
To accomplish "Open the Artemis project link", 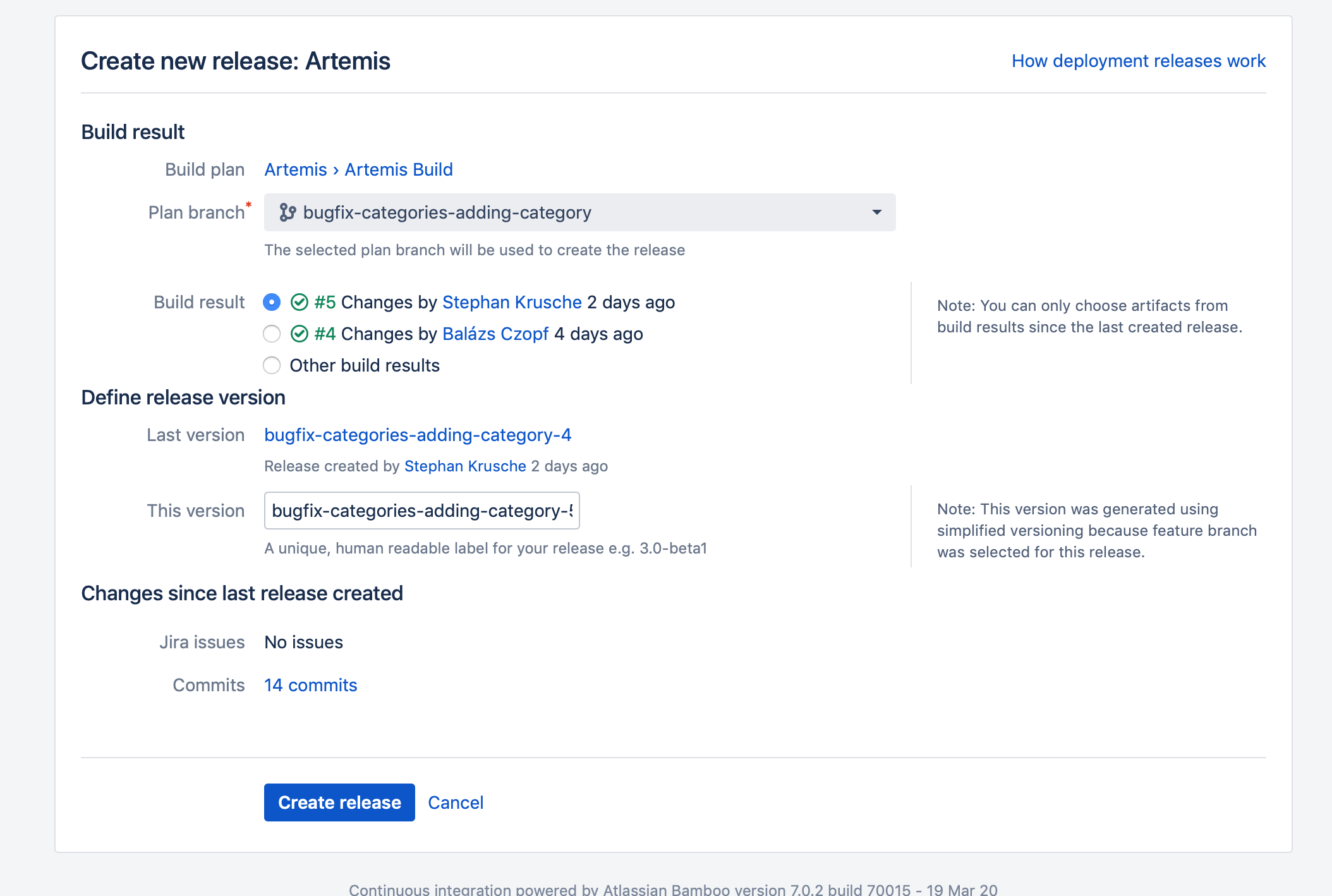I will point(296,169).
